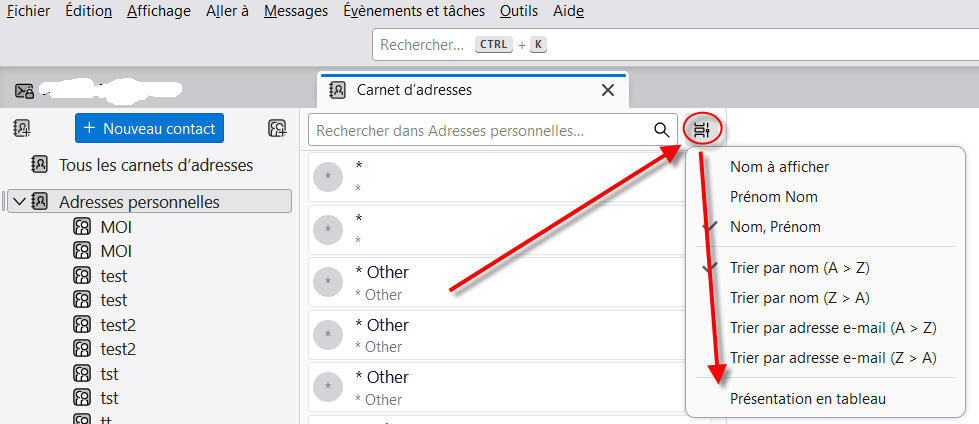The image size is (979, 424).
Task: Collapse the Adresses personnelles tree chevron
Action: pos(19,202)
